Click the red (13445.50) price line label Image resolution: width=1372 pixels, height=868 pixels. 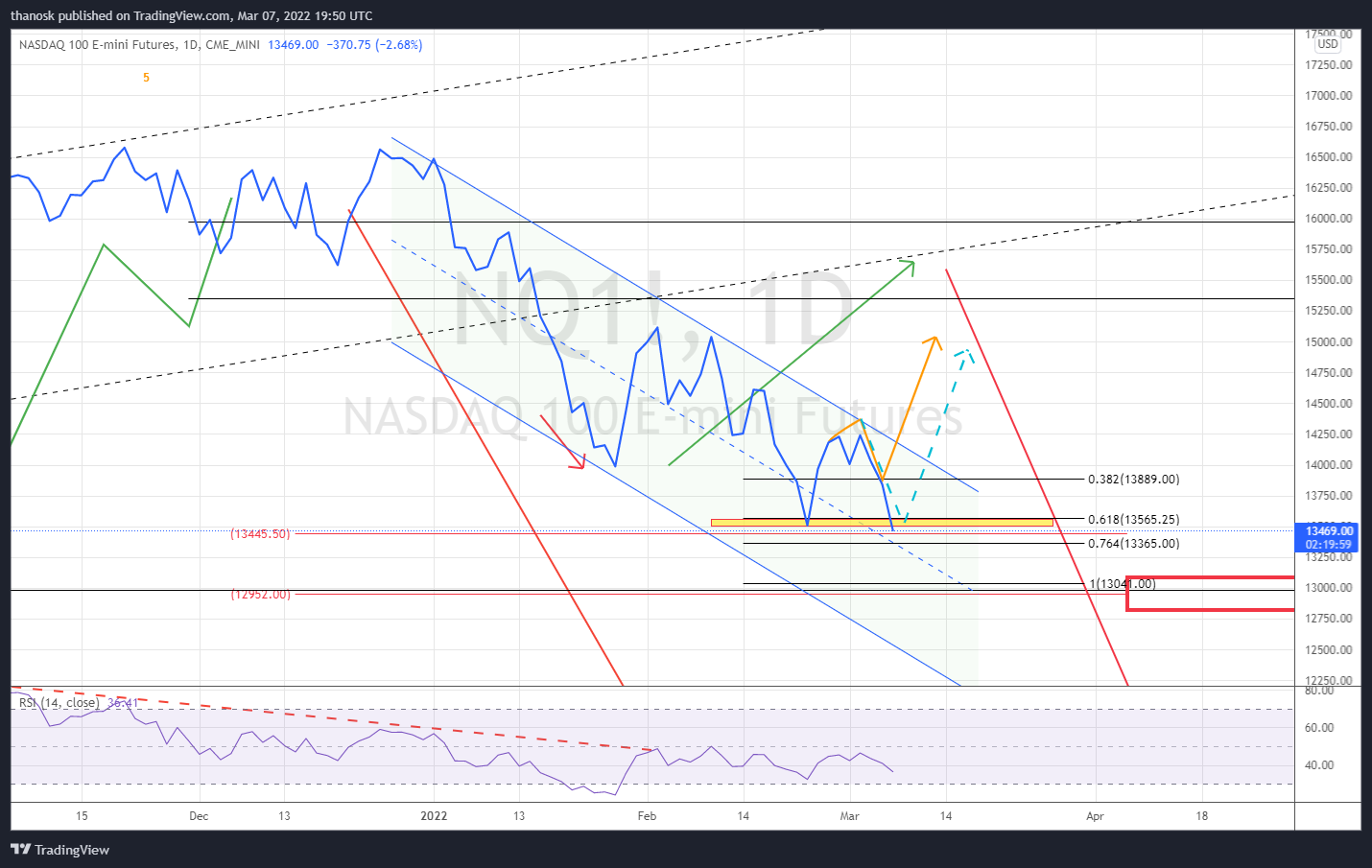[x=260, y=534]
